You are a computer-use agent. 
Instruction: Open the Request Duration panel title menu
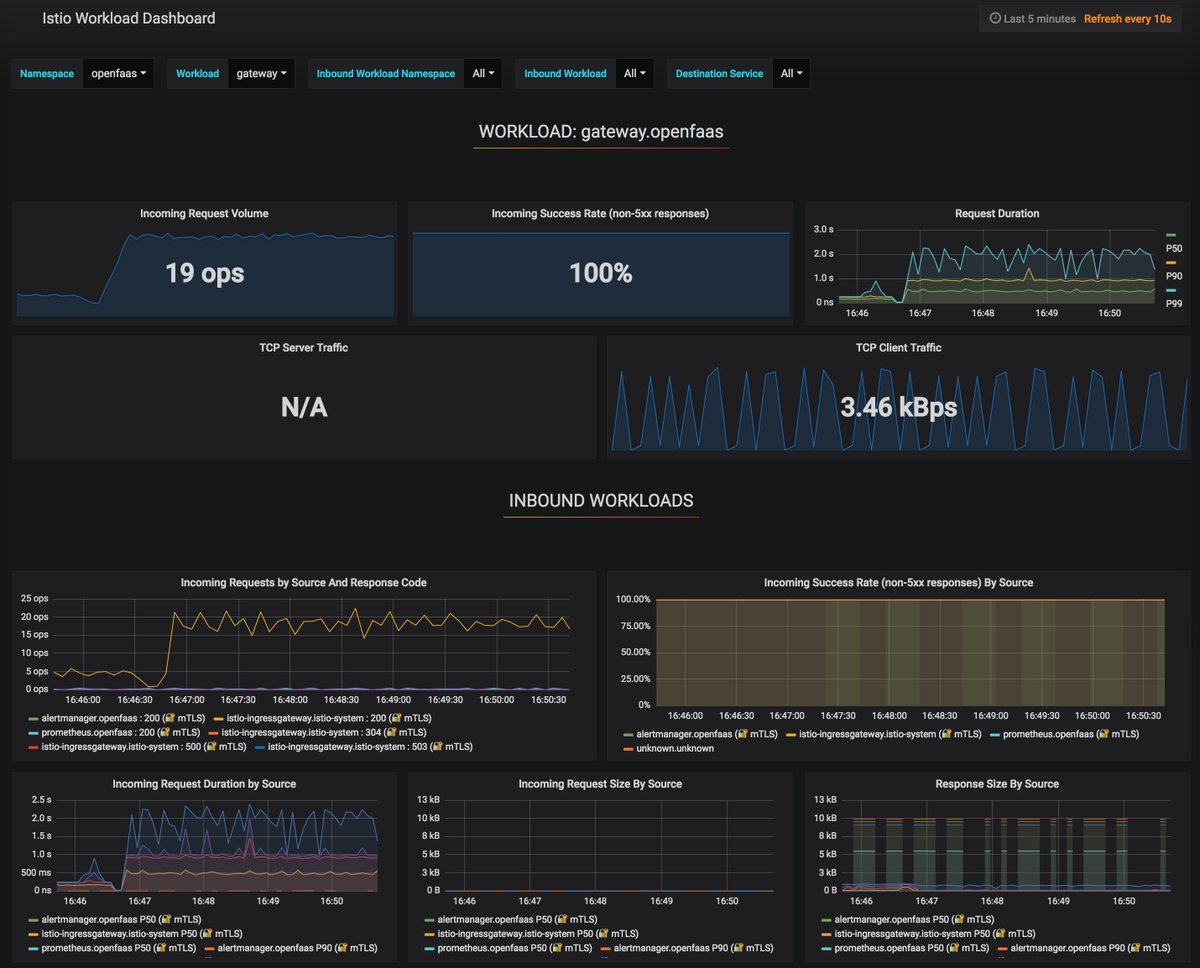pos(997,213)
